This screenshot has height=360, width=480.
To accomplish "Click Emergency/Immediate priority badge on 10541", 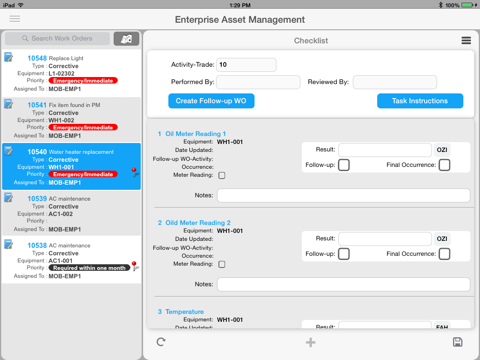I will pyautogui.click(x=83, y=128).
